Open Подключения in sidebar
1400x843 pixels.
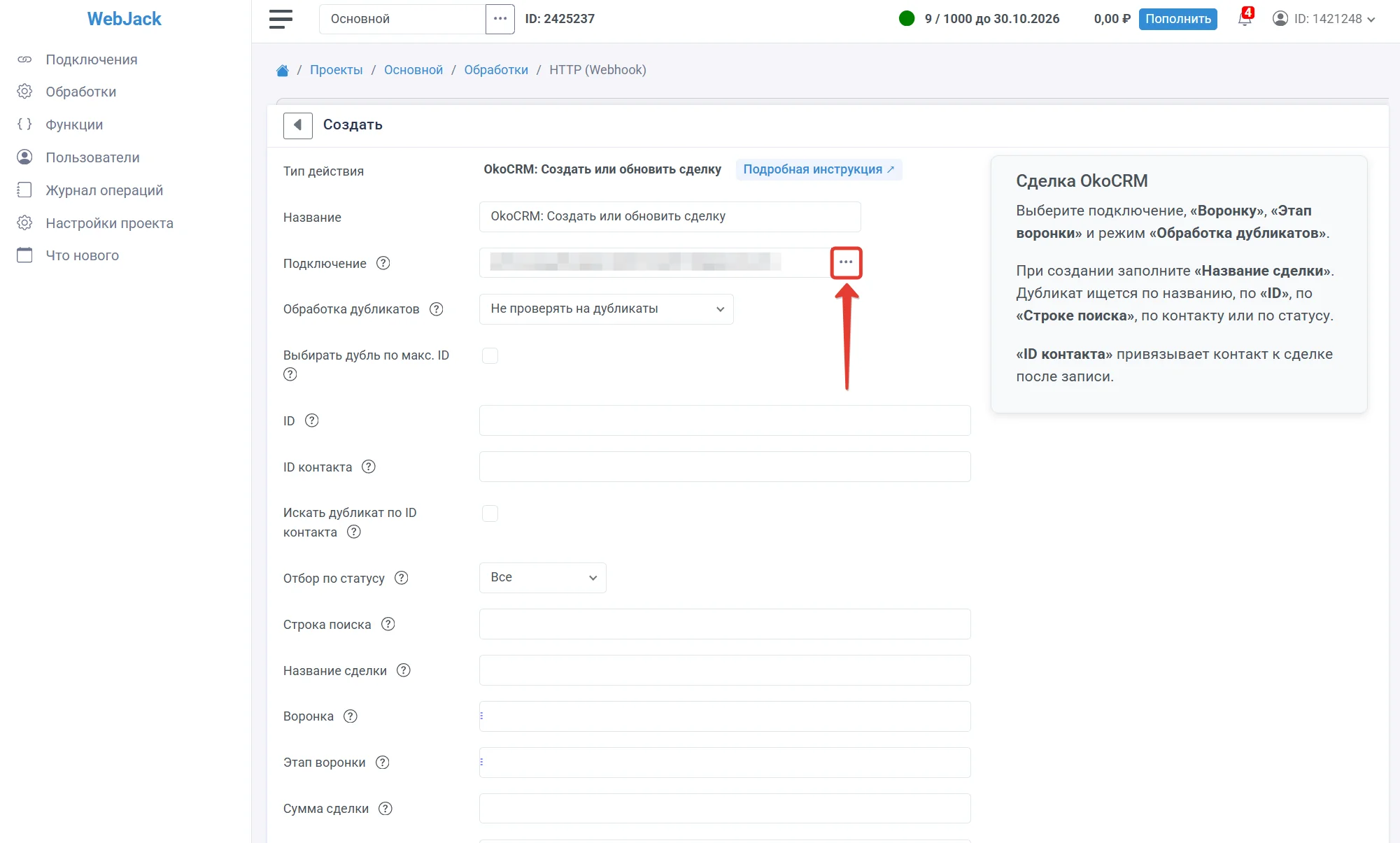point(92,59)
